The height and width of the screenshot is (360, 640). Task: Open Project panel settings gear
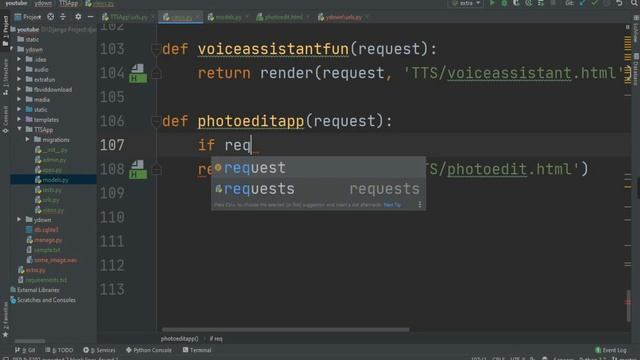78,17
